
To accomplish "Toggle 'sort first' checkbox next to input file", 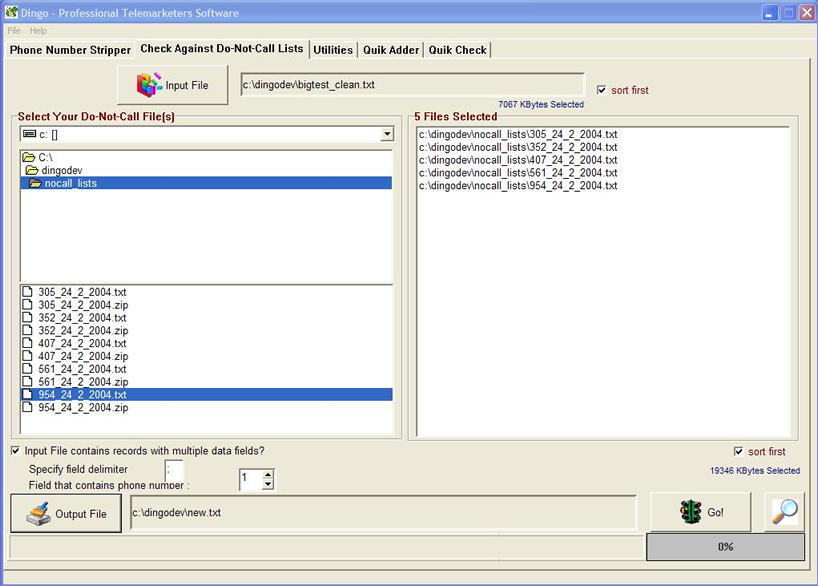I will pos(602,90).
